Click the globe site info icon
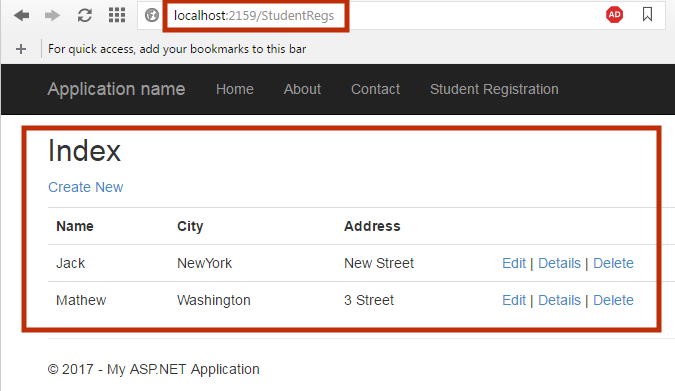 (152, 16)
